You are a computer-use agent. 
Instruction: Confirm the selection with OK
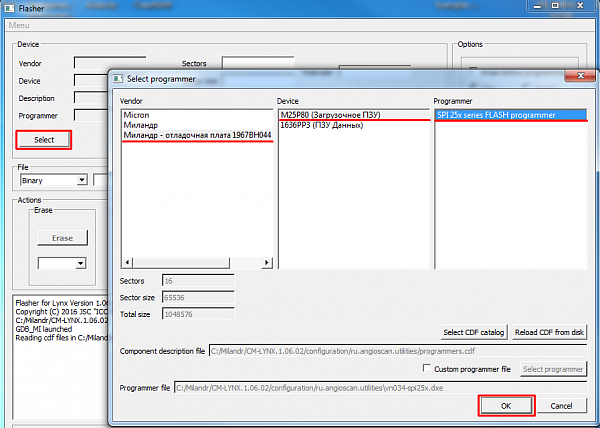click(505, 406)
